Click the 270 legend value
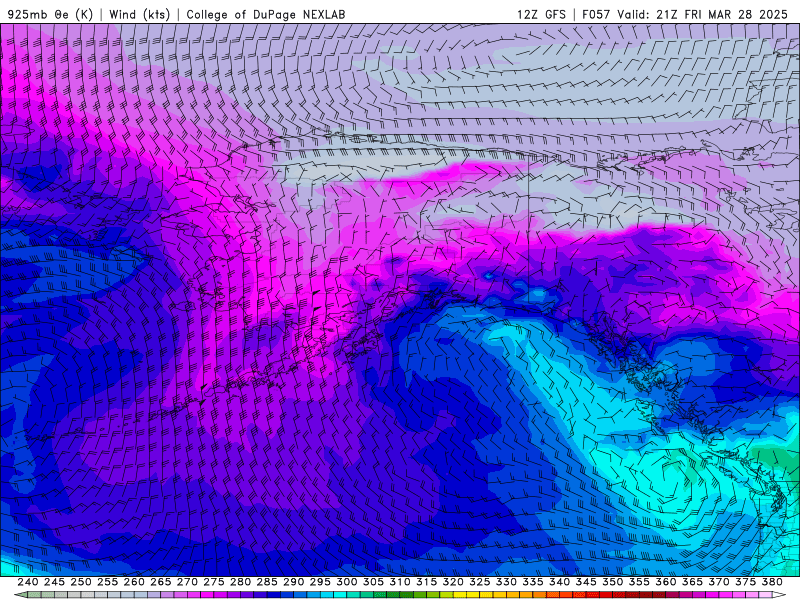Image resolution: width=800 pixels, height=600 pixels. 187,582
